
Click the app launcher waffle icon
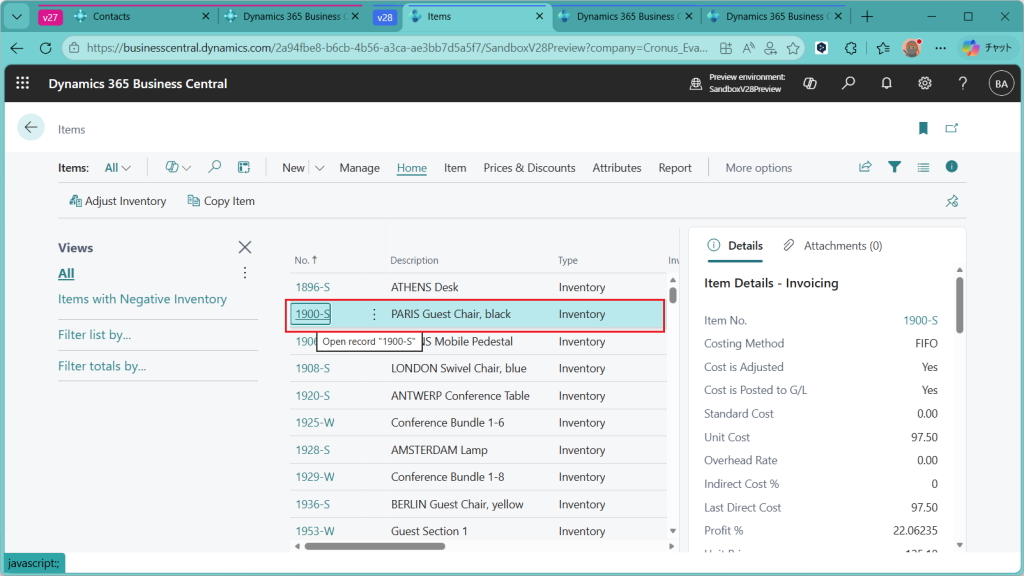[x=23, y=84]
